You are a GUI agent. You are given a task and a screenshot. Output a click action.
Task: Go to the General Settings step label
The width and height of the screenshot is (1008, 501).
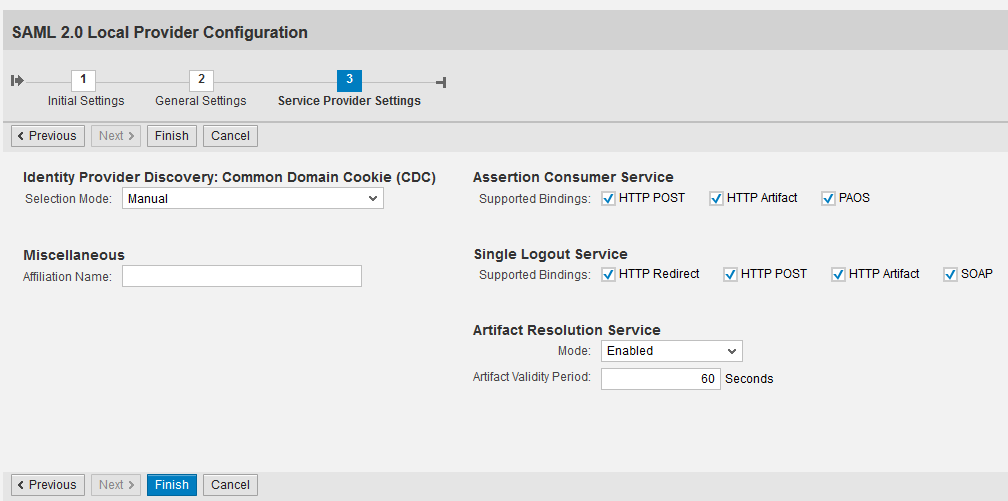pyautogui.click(x=200, y=101)
